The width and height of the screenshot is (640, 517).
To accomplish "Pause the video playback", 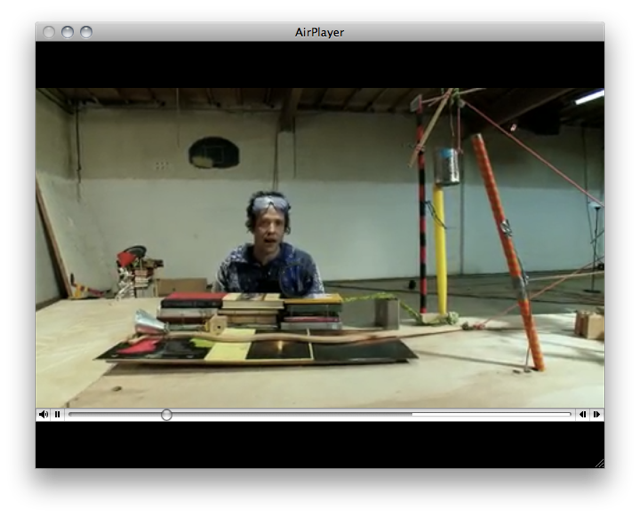I will [x=58, y=415].
